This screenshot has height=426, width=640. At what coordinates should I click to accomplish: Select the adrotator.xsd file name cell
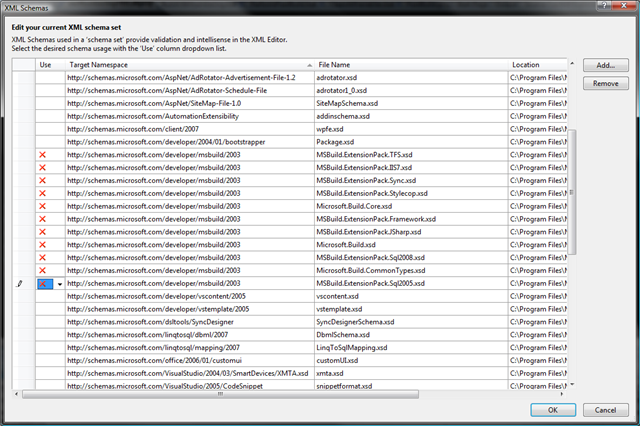click(x=411, y=78)
